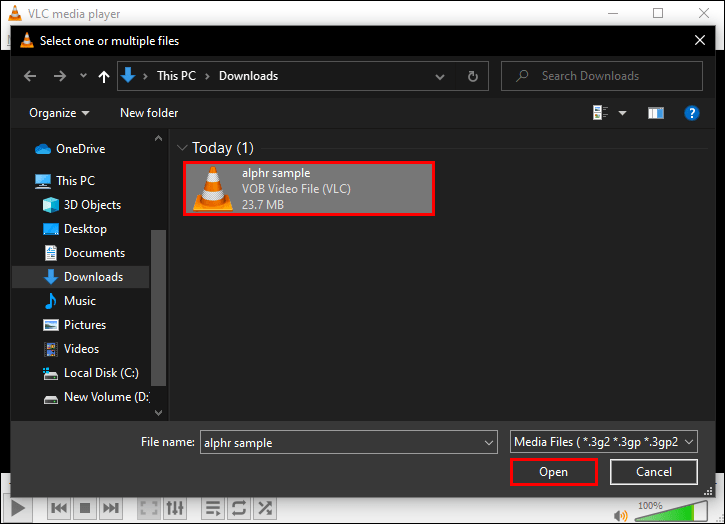
Task: Click the blue Downloads icon in address bar
Action: click(x=128, y=75)
